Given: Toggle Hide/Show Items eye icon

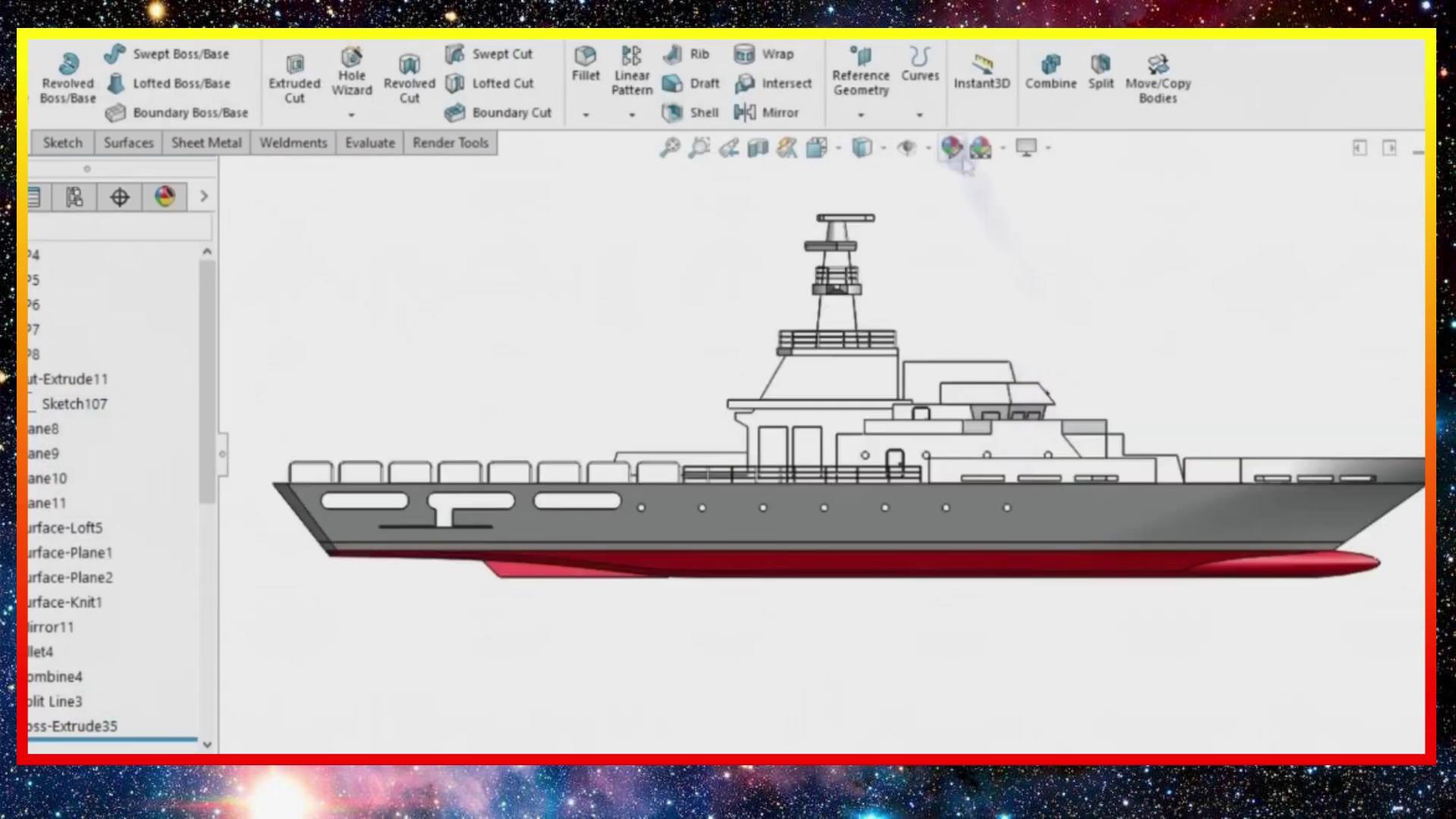Looking at the screenshot, I should click(x=906, y=148).
